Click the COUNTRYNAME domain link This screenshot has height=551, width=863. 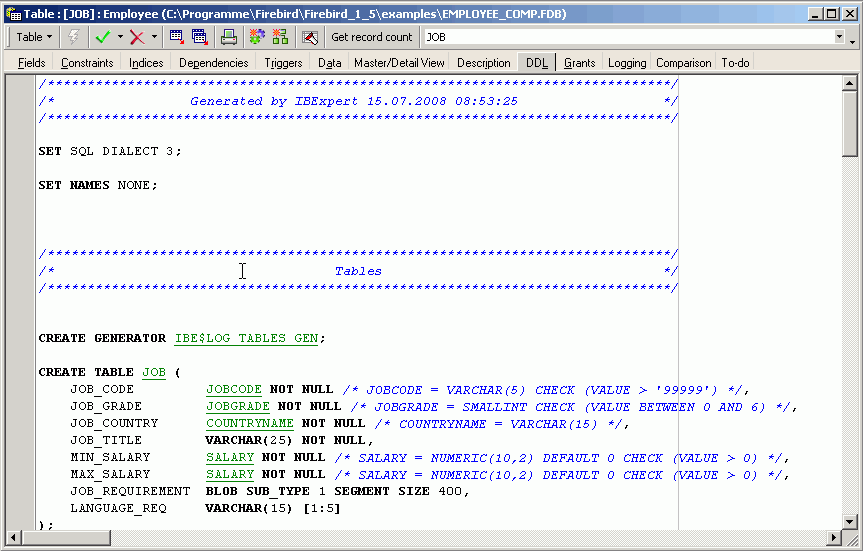click(250, 423)
